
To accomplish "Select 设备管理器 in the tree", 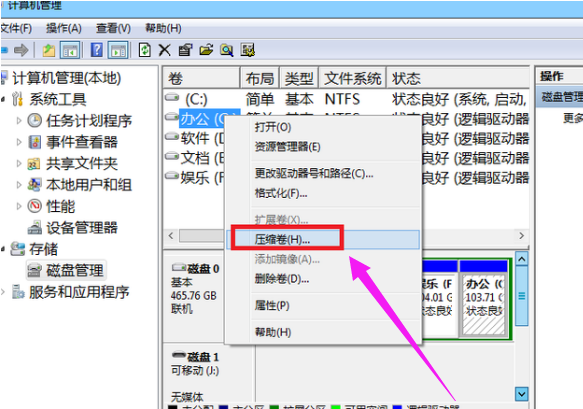I will [82, 228].
